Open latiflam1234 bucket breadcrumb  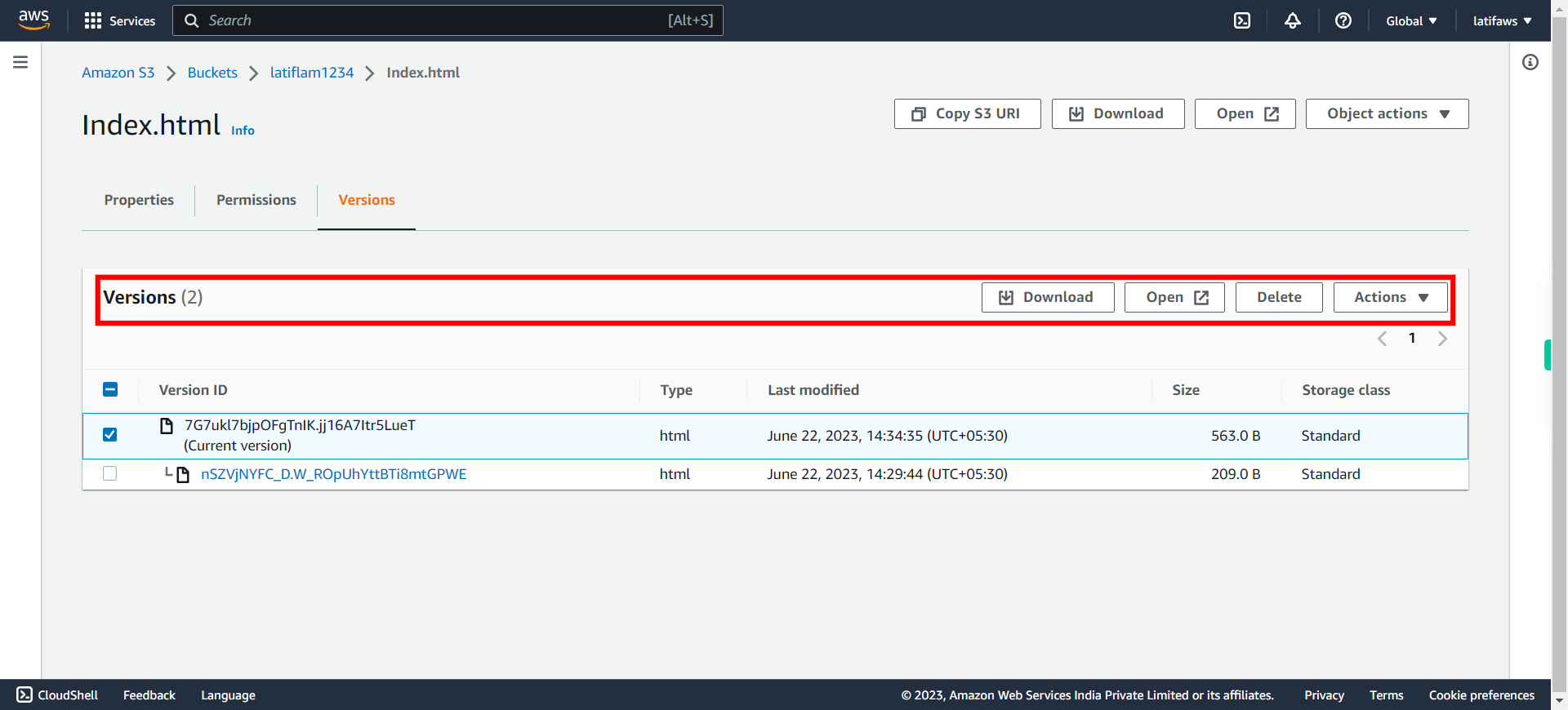(312, 73)
